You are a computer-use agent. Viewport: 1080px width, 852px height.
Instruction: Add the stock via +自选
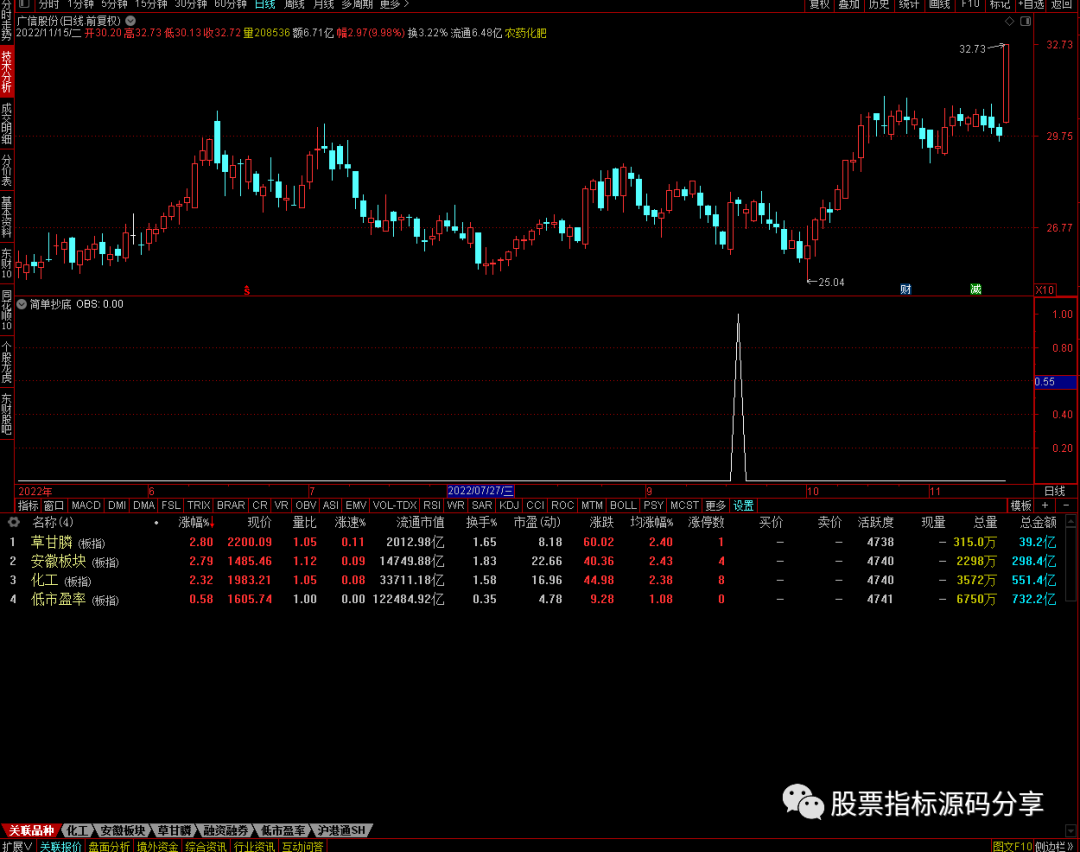[x=1030, y=4]
